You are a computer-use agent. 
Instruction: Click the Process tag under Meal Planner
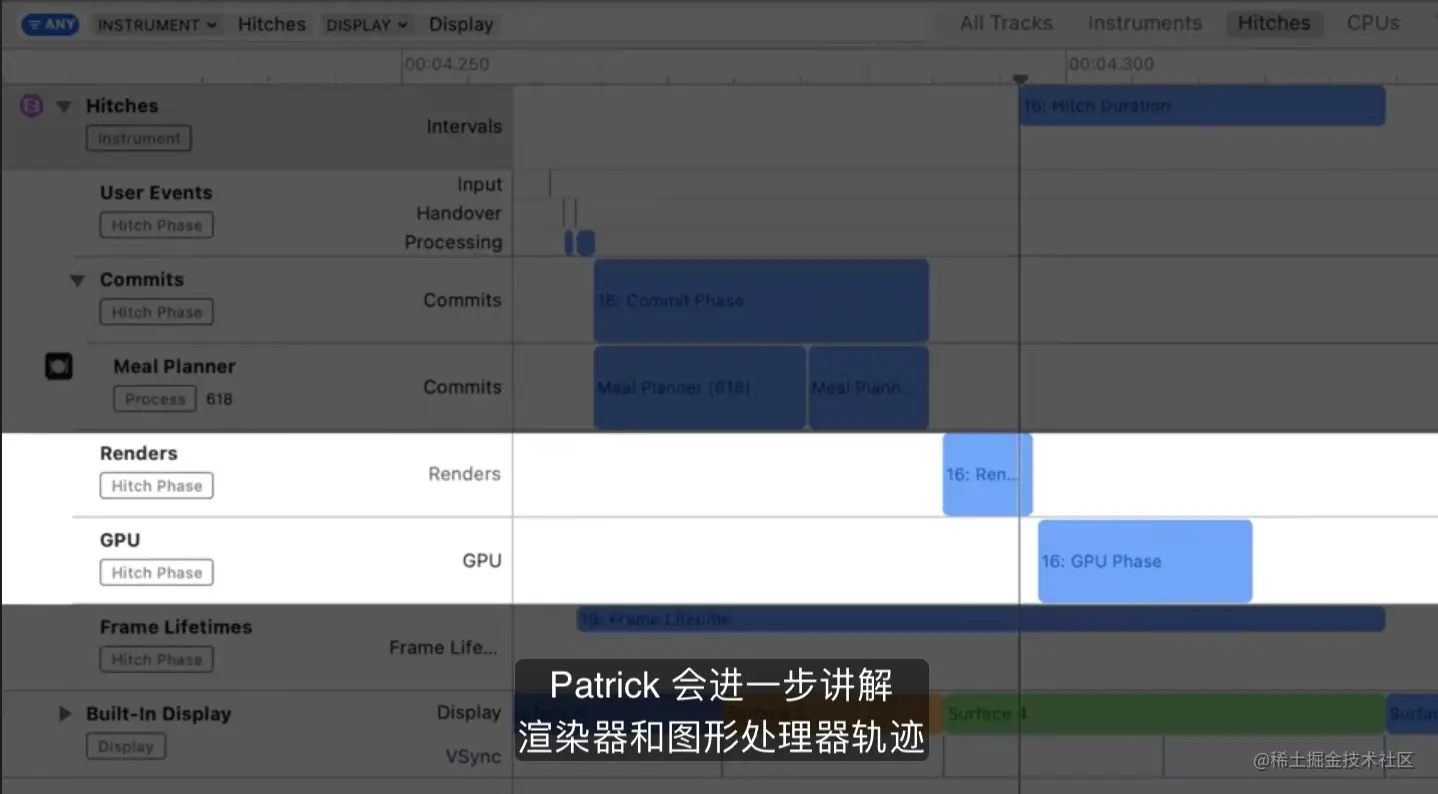point(155,399)
